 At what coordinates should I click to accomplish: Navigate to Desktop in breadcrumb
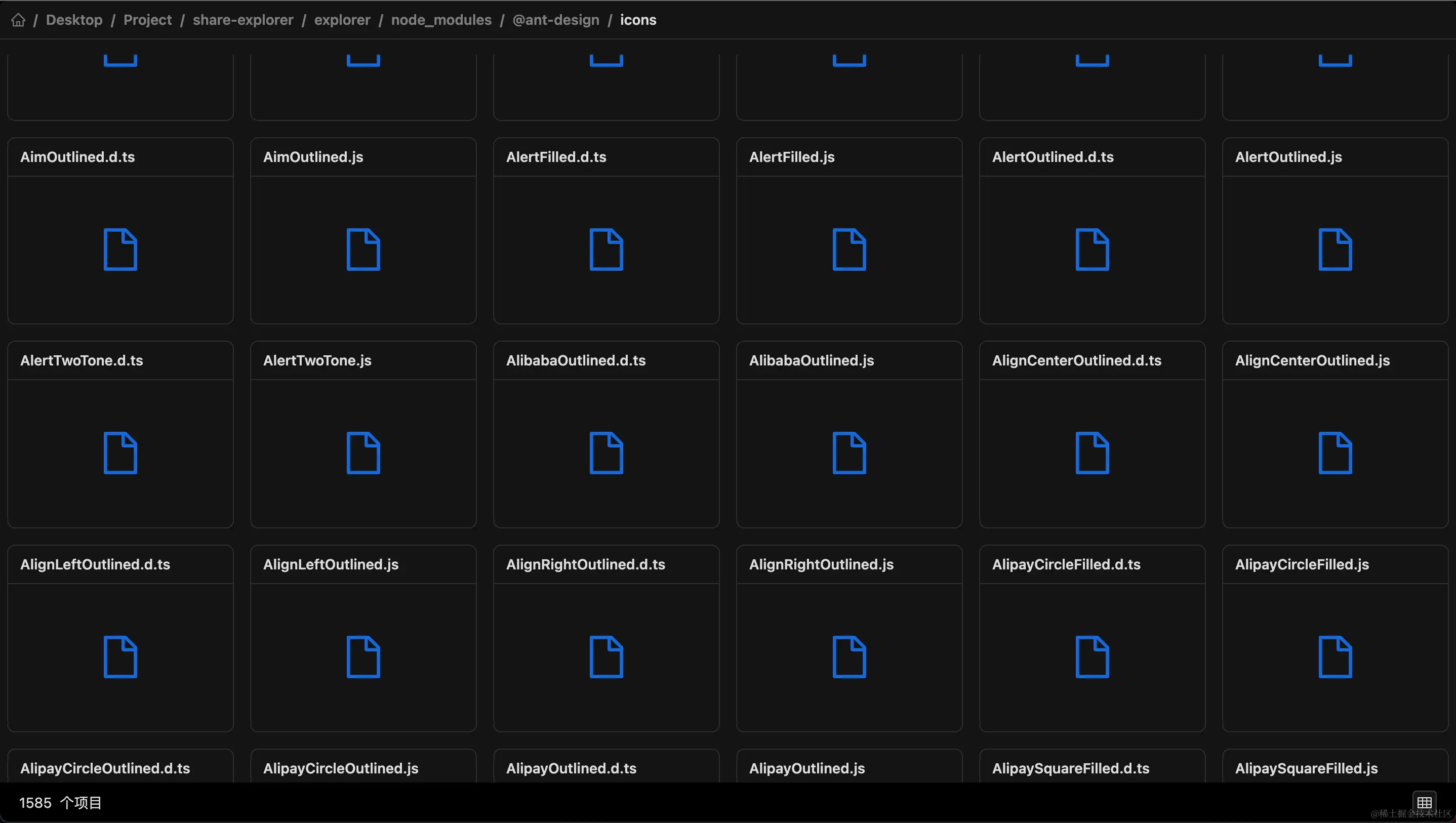click(x=74, y=20)
